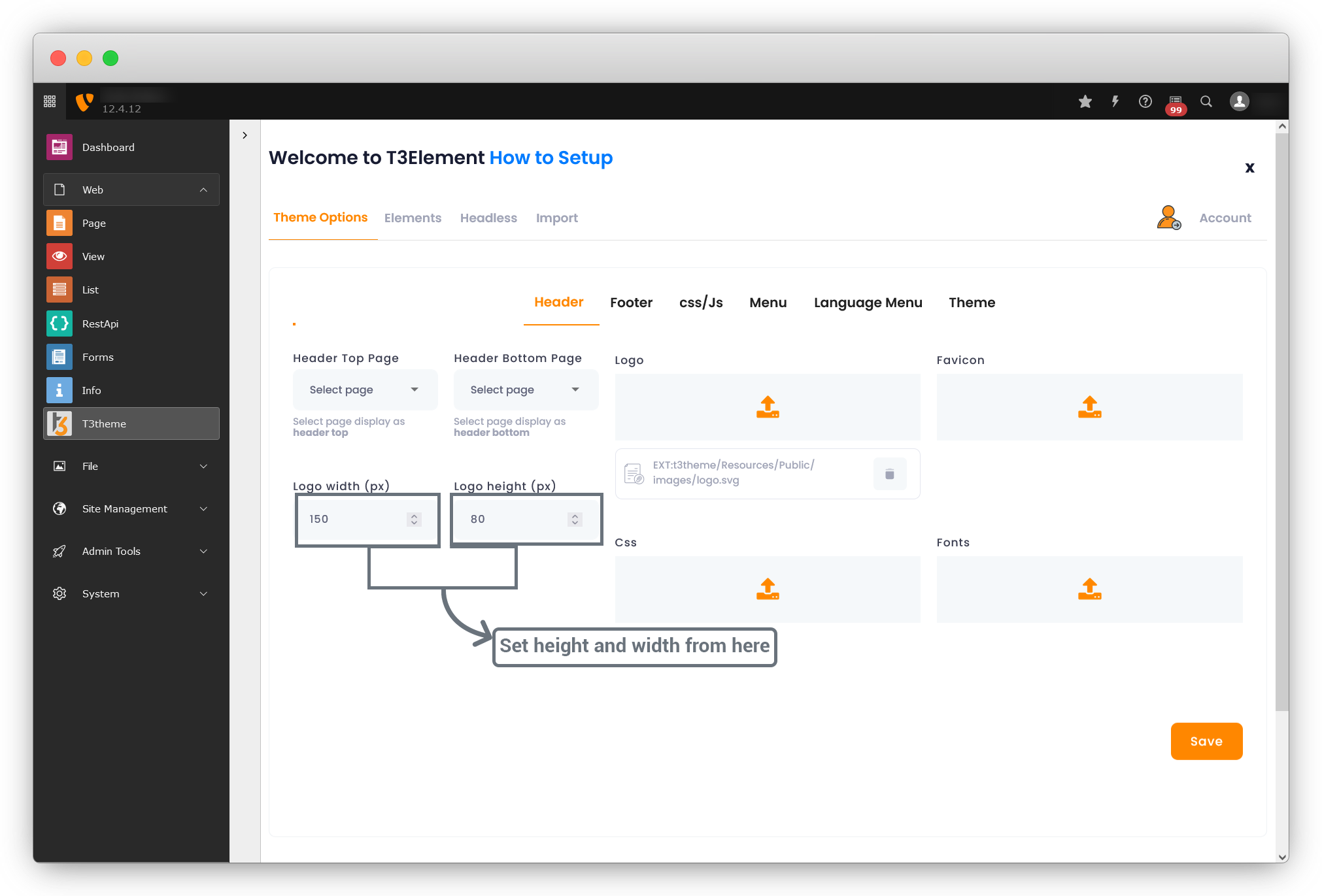
Task: Select the Theme sub-tab
Action: 972,303
